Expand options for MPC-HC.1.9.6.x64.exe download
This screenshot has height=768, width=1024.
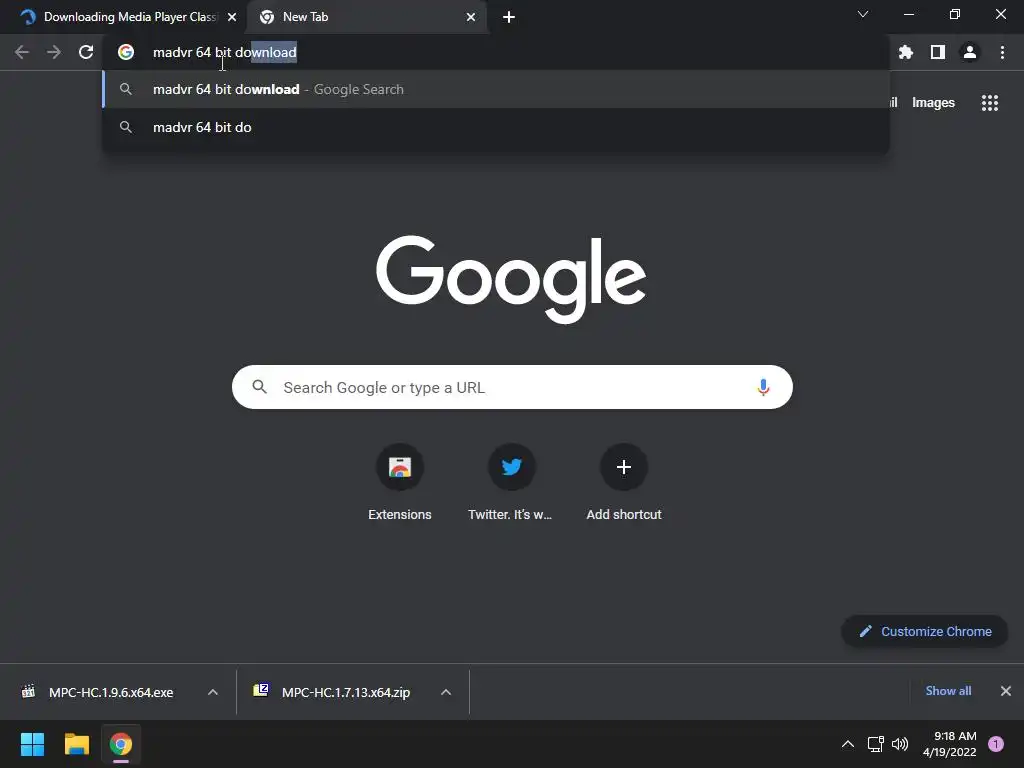[x=213, y=692]
